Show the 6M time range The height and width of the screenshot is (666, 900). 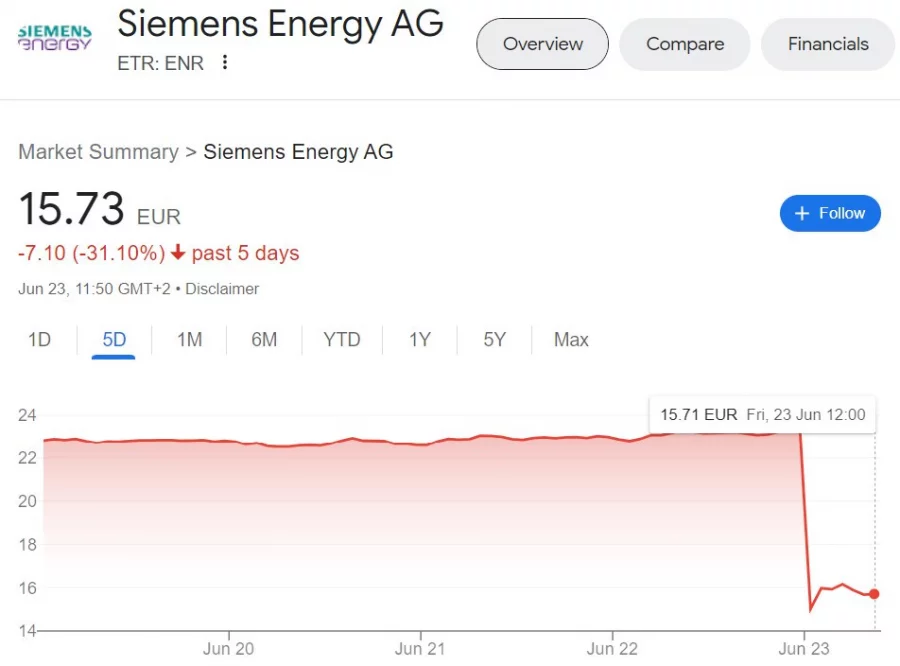tap(264, 340)
